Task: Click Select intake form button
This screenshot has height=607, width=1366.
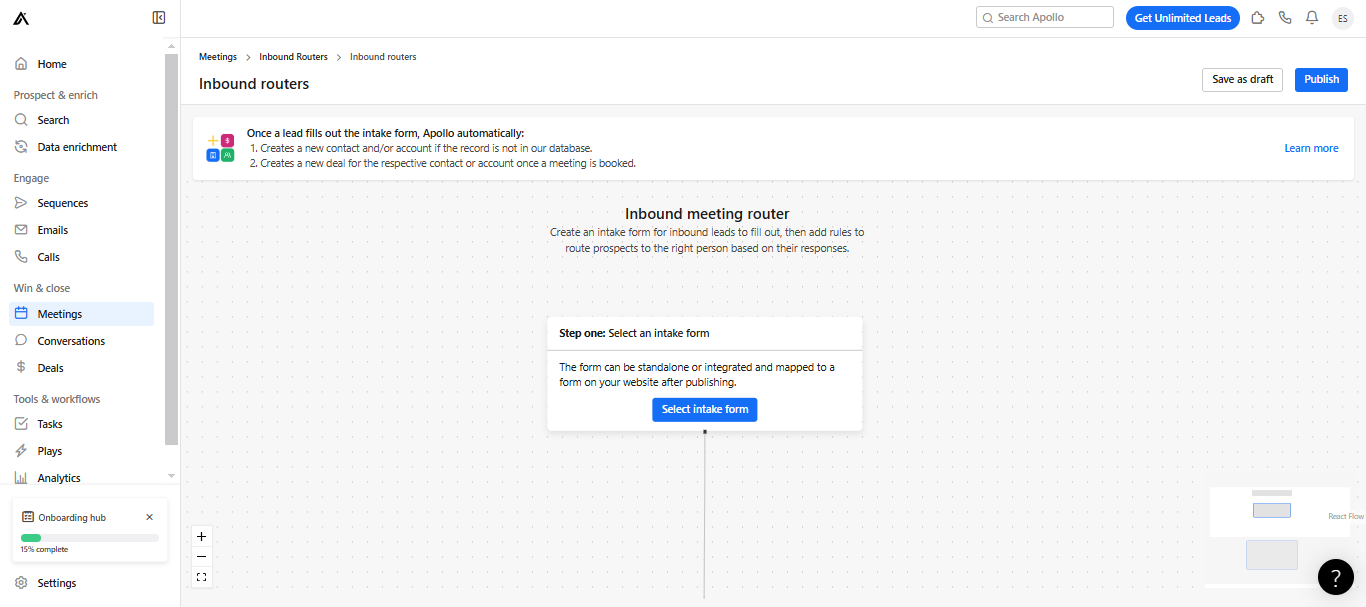Action: tap(705, 409)
